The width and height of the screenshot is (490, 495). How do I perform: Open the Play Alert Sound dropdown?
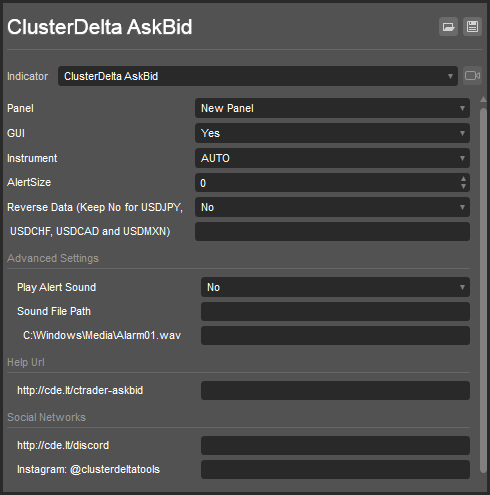pyautogui.click(x=335, y=287)
